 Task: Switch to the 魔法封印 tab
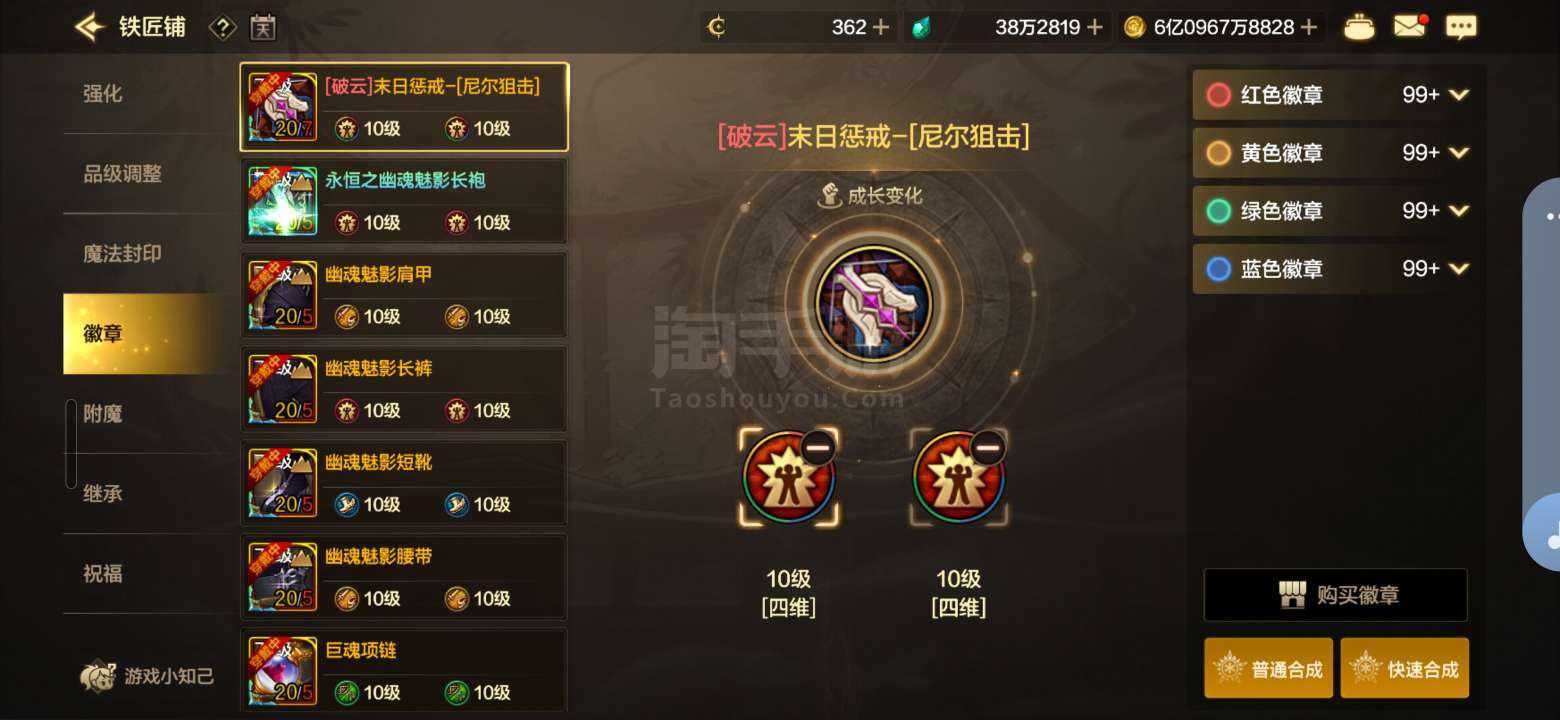[x=122, y=254]
